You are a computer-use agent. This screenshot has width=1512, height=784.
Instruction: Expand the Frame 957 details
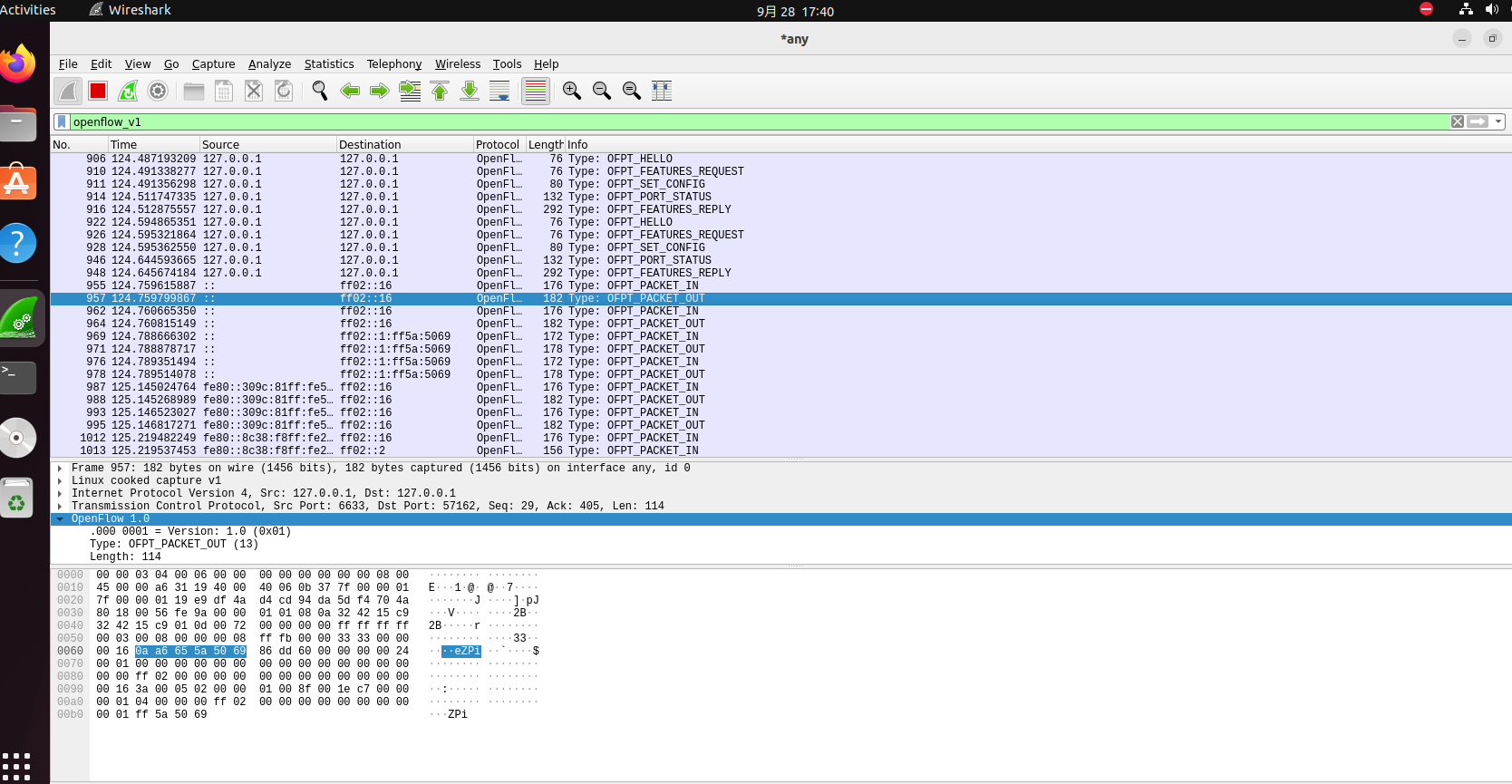(x=60, y=469)
